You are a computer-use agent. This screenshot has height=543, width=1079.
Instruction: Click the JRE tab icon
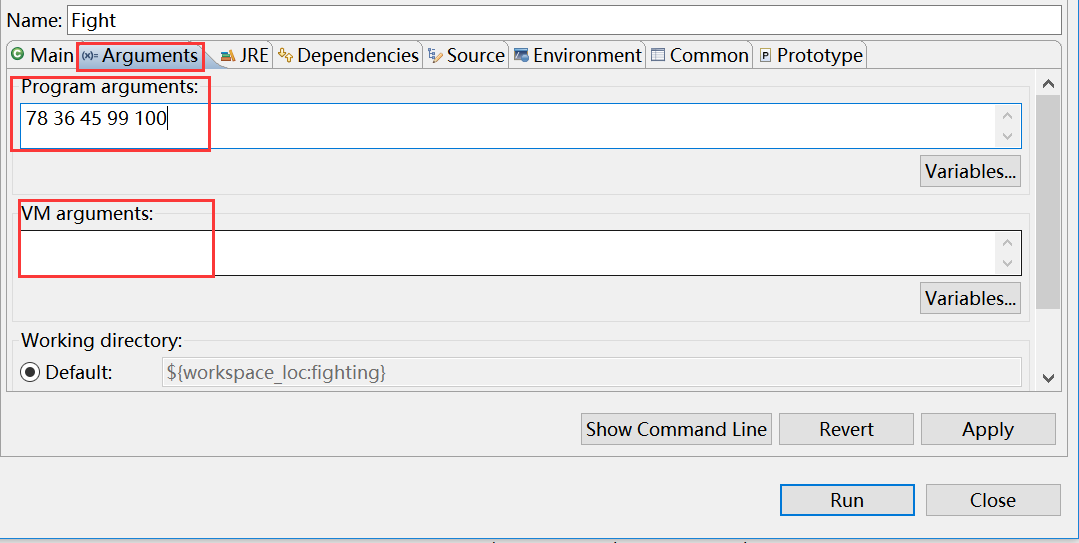228,55
